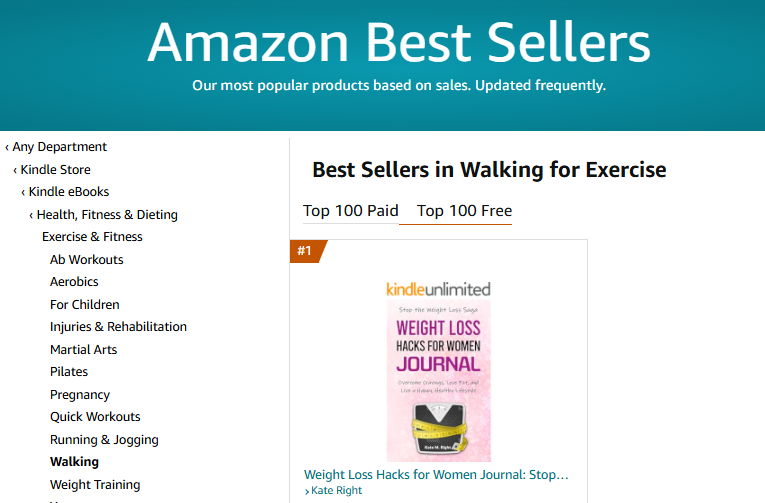Browse the Aerobics category

tap(74, 282)
